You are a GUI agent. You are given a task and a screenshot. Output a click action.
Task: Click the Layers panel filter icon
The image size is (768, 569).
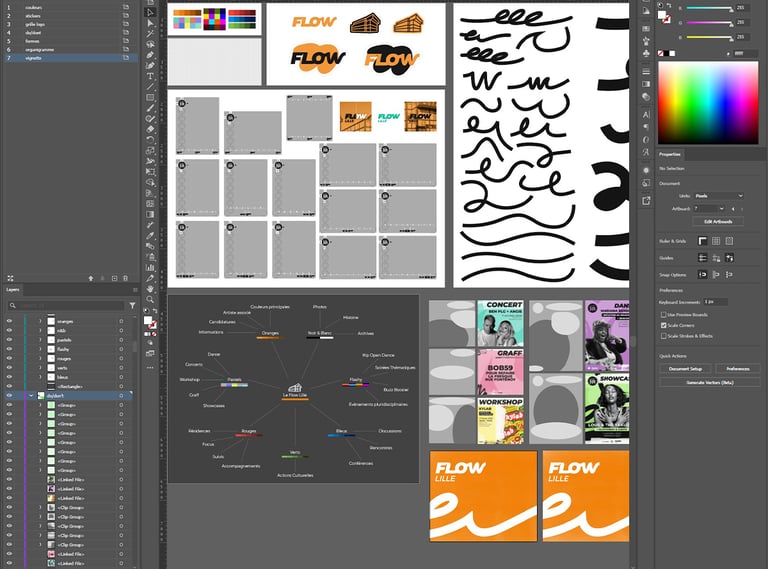[x=132, y=306]
